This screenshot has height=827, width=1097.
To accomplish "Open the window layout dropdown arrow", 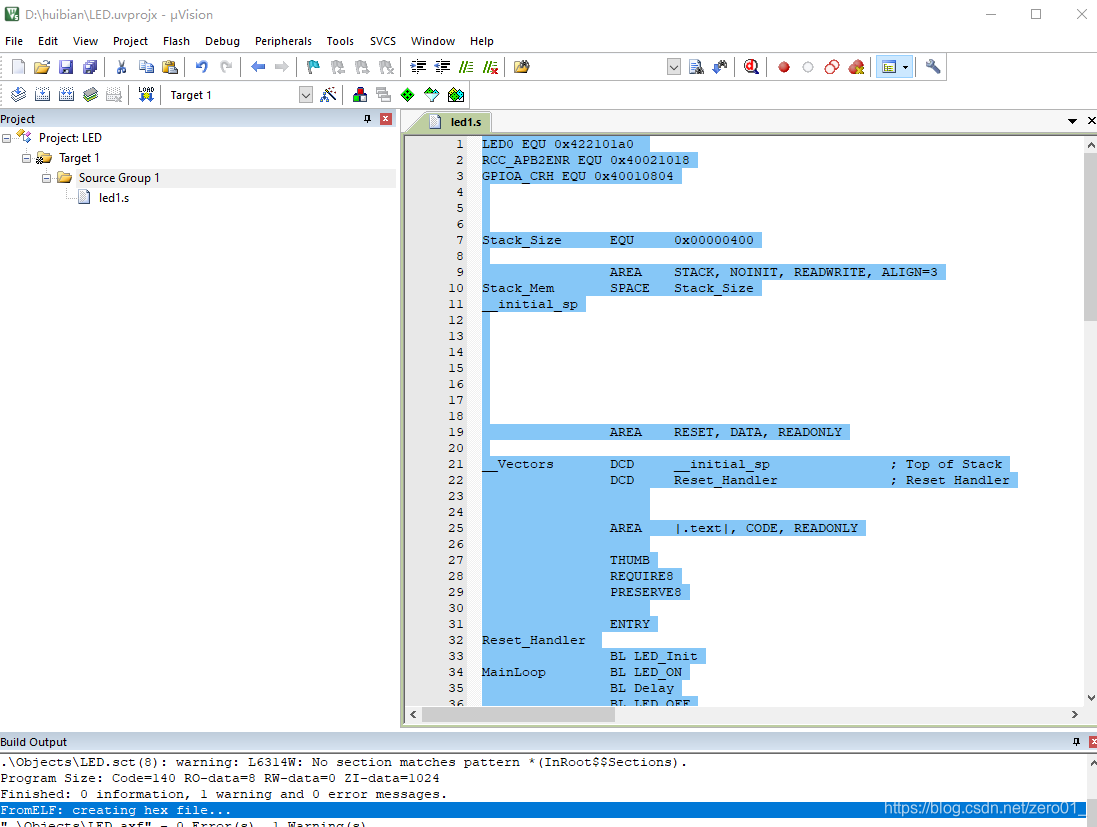I will 906,67.
